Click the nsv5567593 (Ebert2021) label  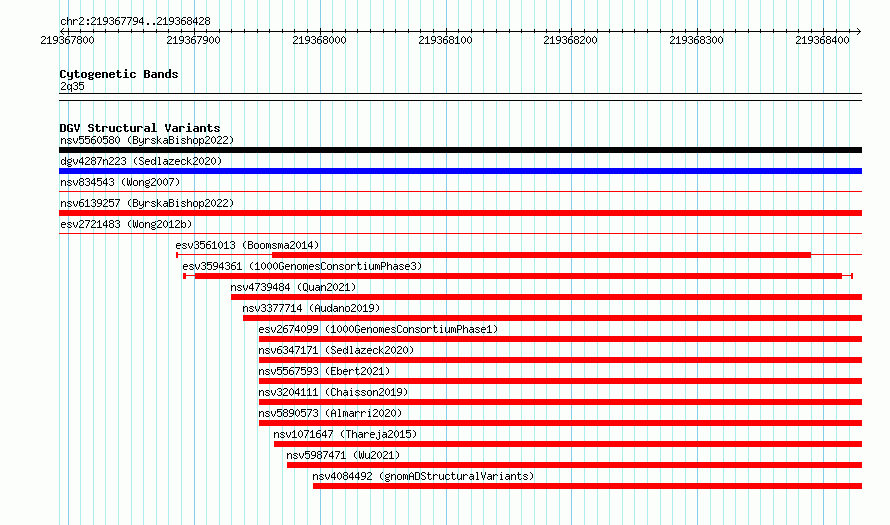324,371
